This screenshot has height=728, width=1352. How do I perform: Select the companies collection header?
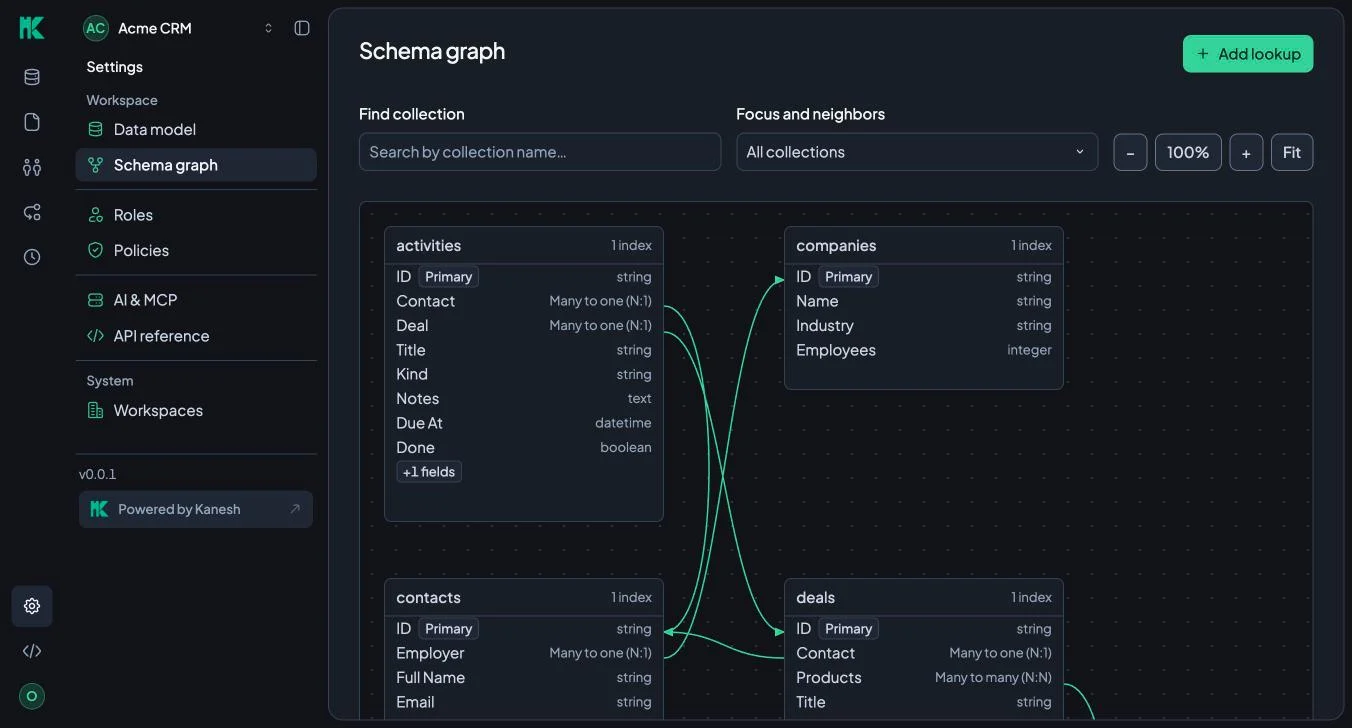(x=924, y=246)
